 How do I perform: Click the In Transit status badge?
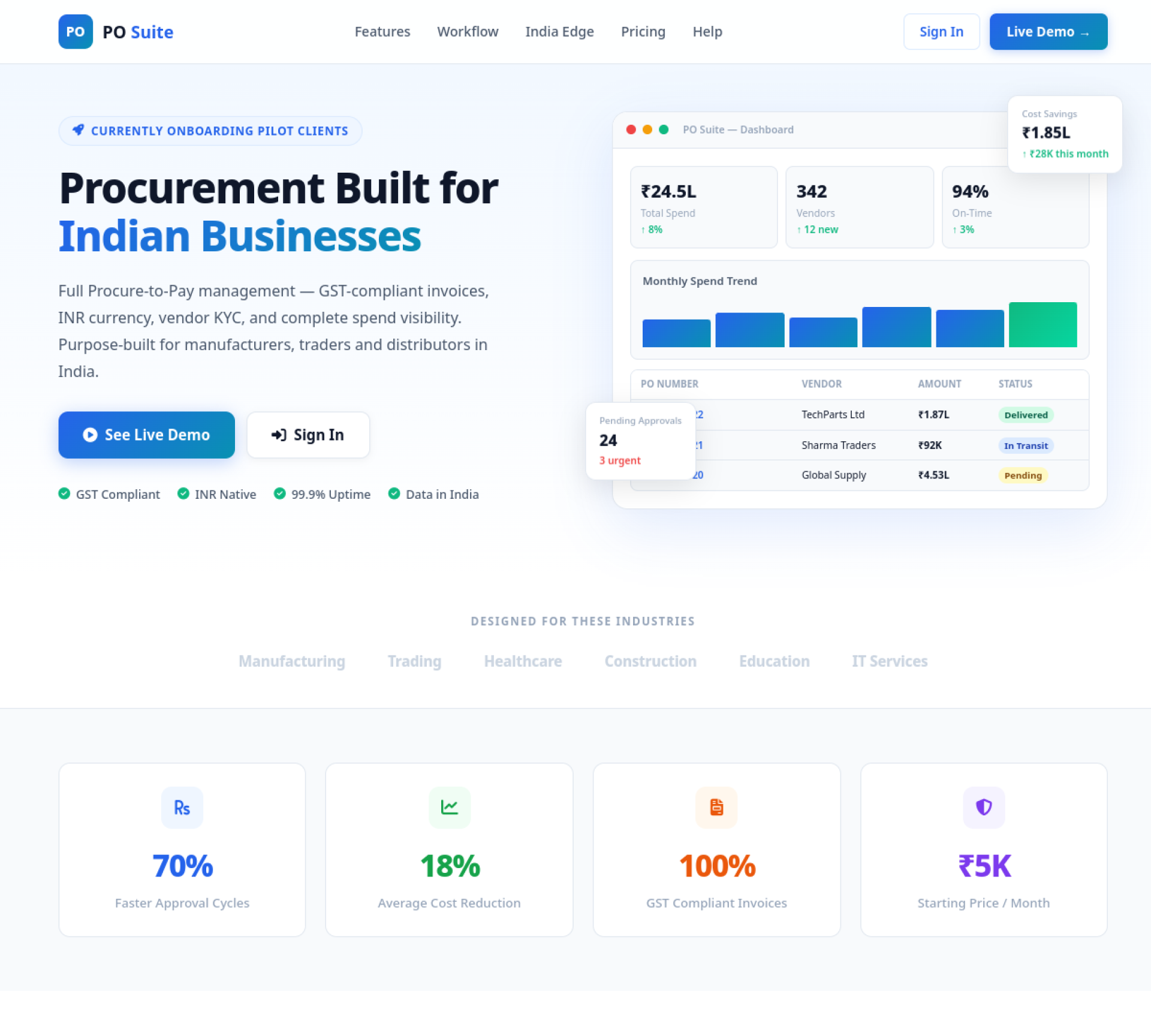click(1026, 445)
